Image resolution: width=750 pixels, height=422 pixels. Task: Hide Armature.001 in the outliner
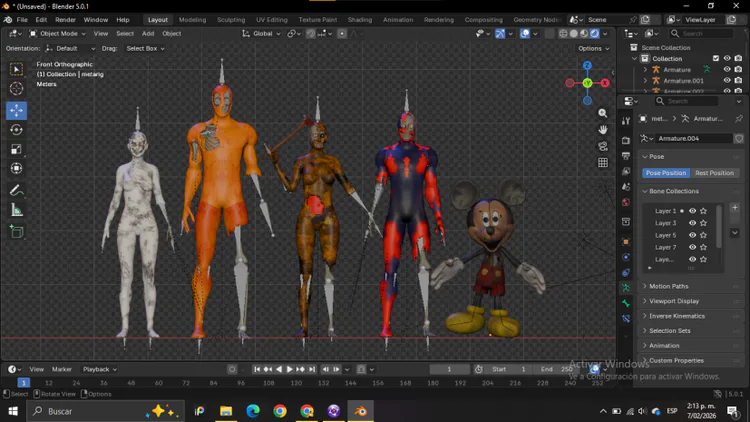[727, 80]
